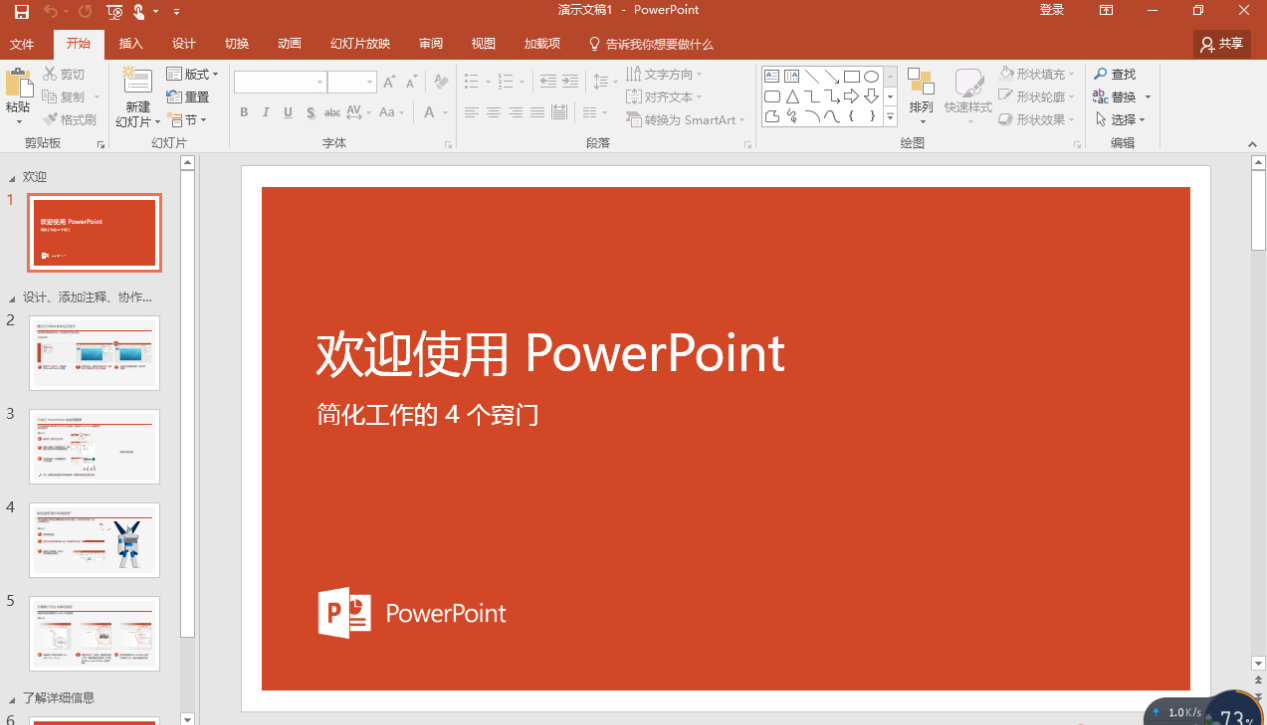The width and height of the screenshot is (1267, 725).
Task: Click the Tell Me (告诉我你想要做什么) search box
Action: click(x=650, y=44)
